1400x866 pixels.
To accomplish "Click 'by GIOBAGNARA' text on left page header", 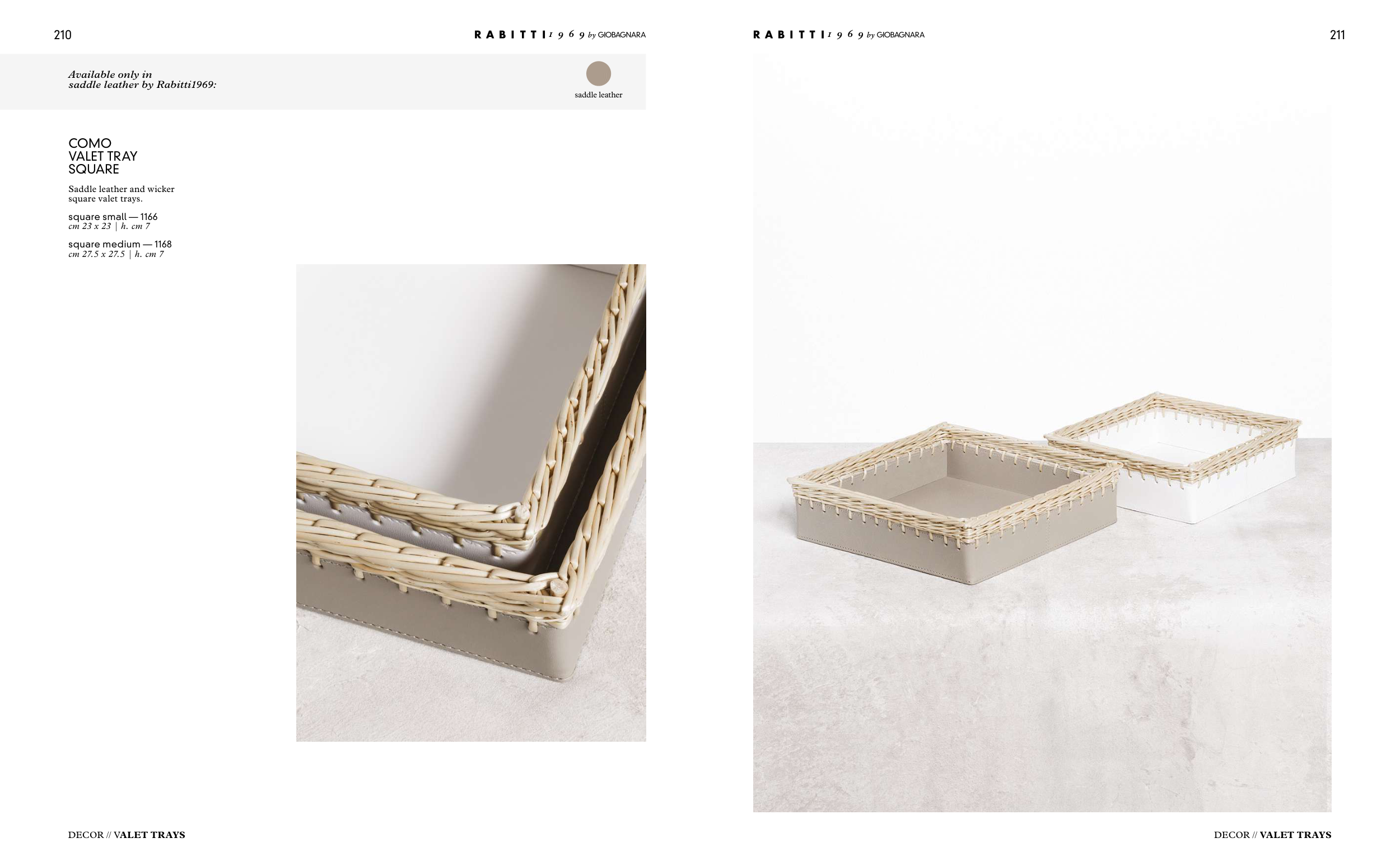I will click(617, 35).
